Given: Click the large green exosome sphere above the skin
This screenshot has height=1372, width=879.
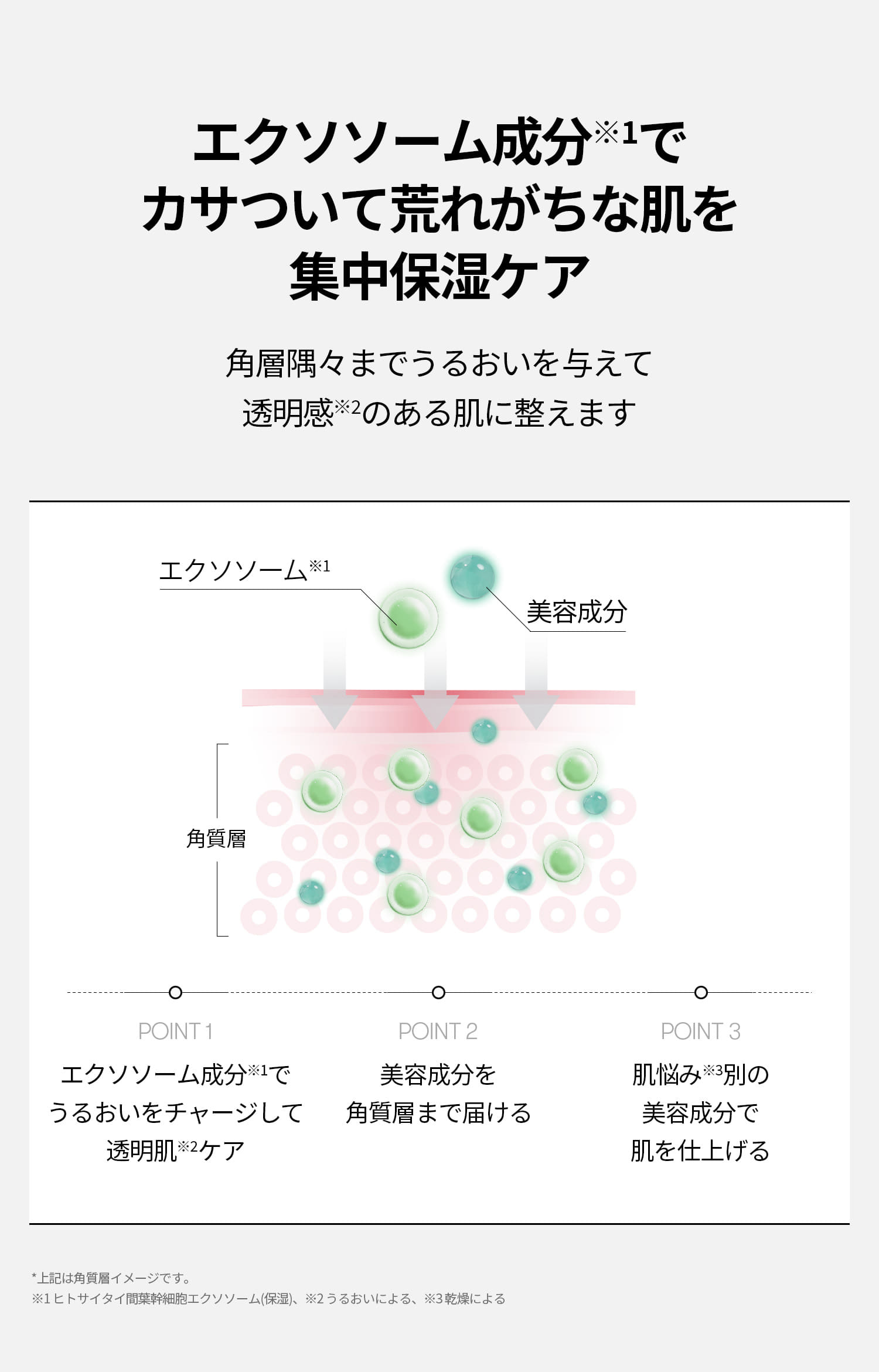Looking at the screenshot, I should (408, 618).
